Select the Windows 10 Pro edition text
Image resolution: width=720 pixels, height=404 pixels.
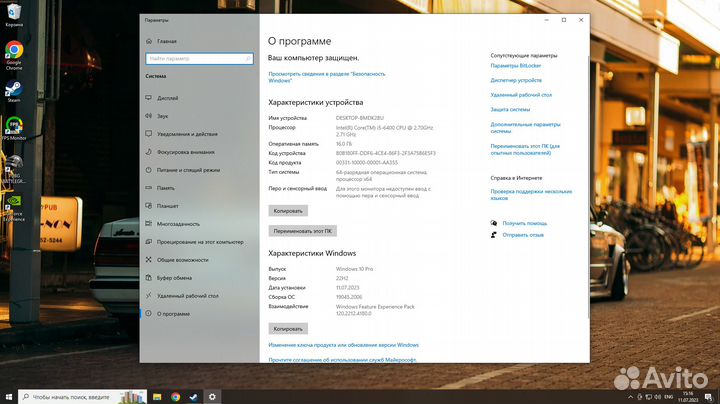pyautogui.click(x=354, y=269)
